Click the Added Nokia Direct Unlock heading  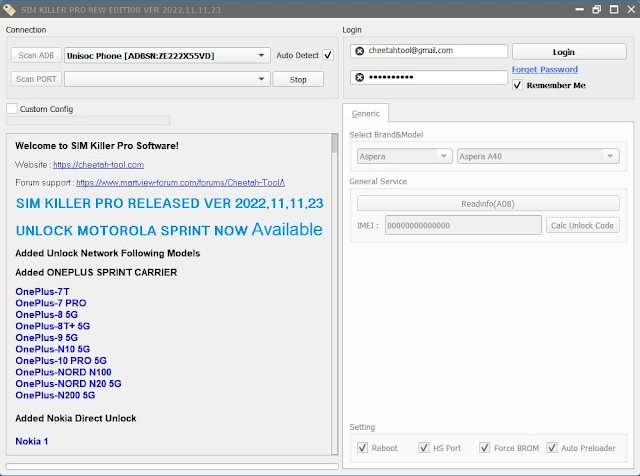(x=76, y=418)
